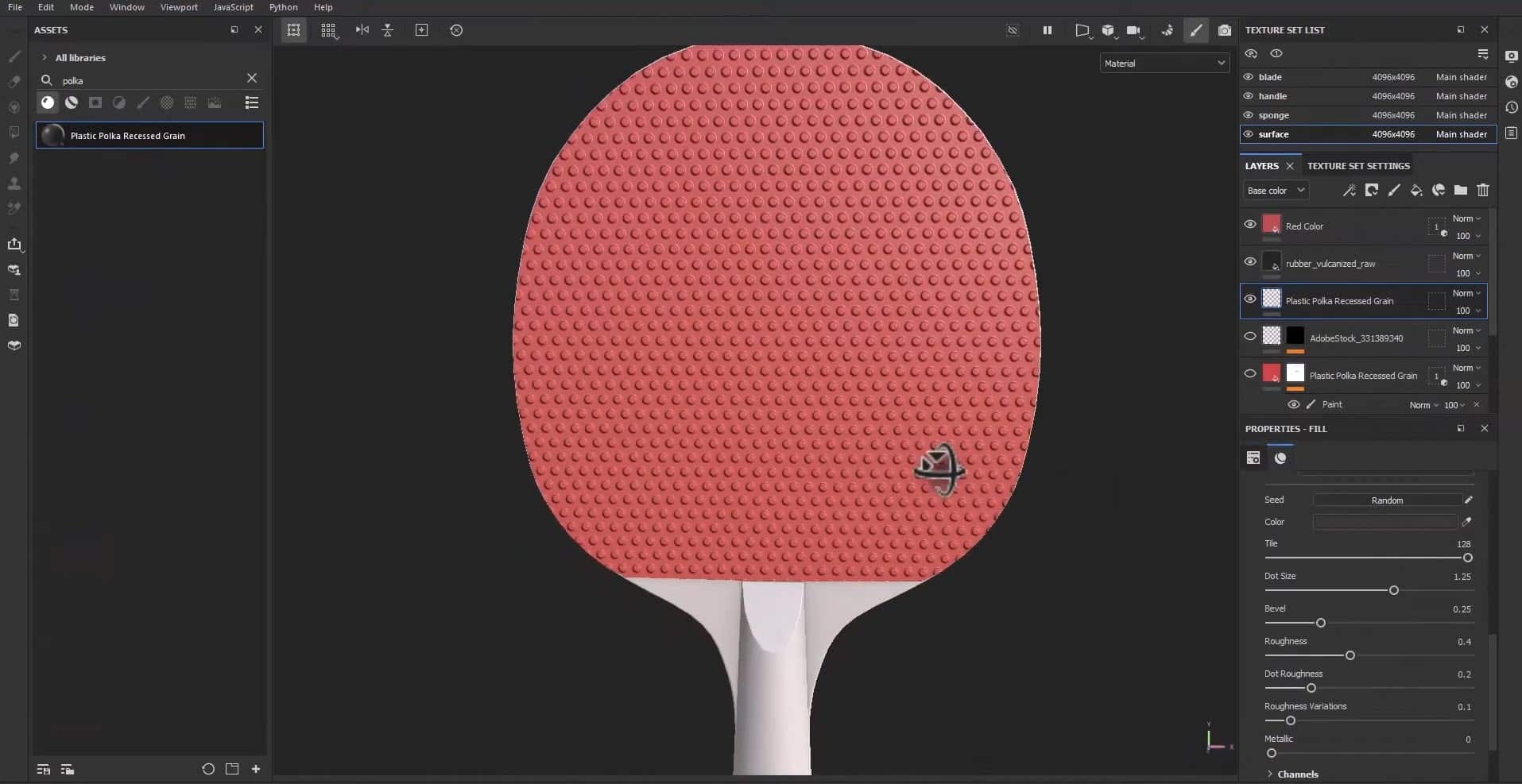Open the export textures icon in sidebar

[x=14, y=244]
